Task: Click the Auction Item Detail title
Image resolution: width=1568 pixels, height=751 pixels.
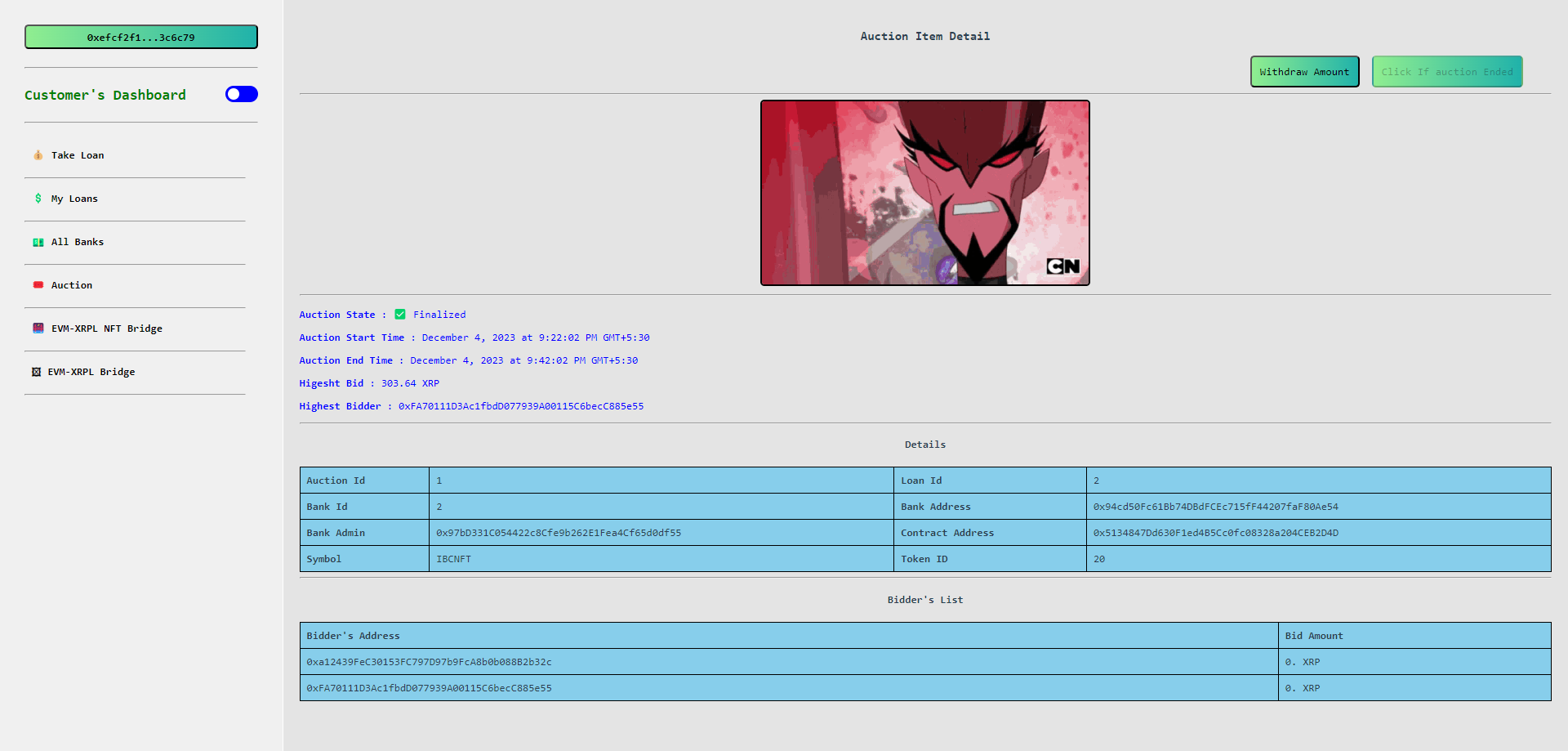Action: (x=925, y=36)
